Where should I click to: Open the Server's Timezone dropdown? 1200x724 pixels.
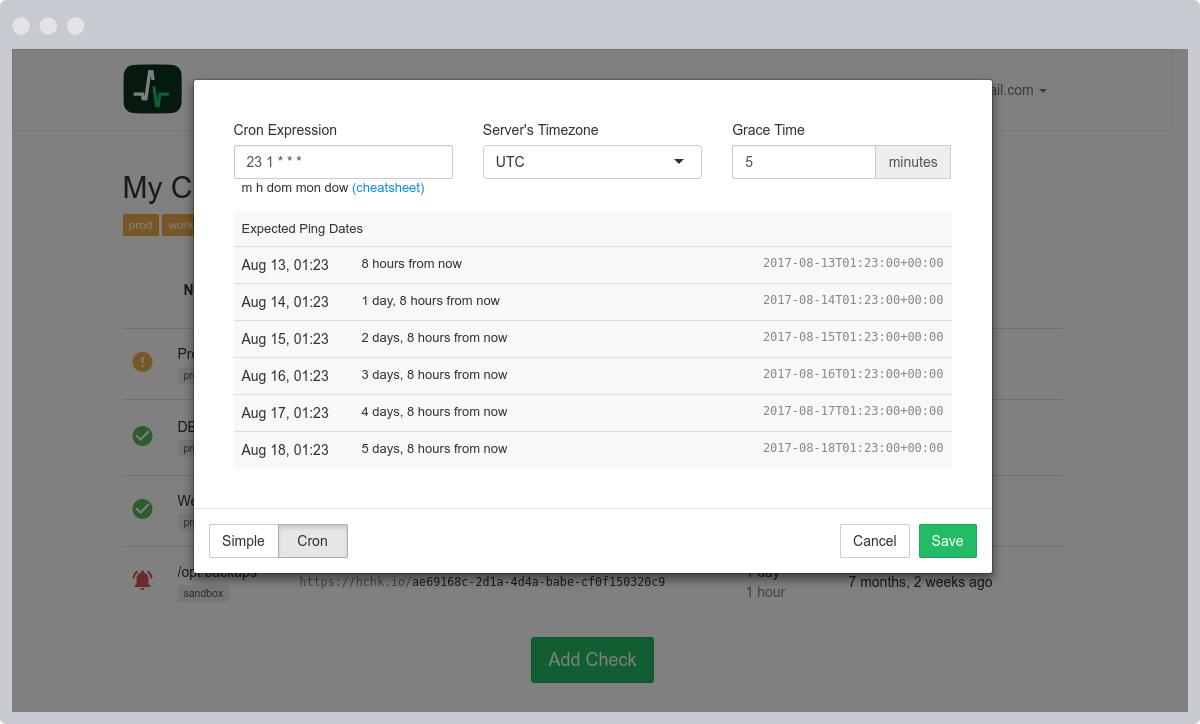point(592,161)
